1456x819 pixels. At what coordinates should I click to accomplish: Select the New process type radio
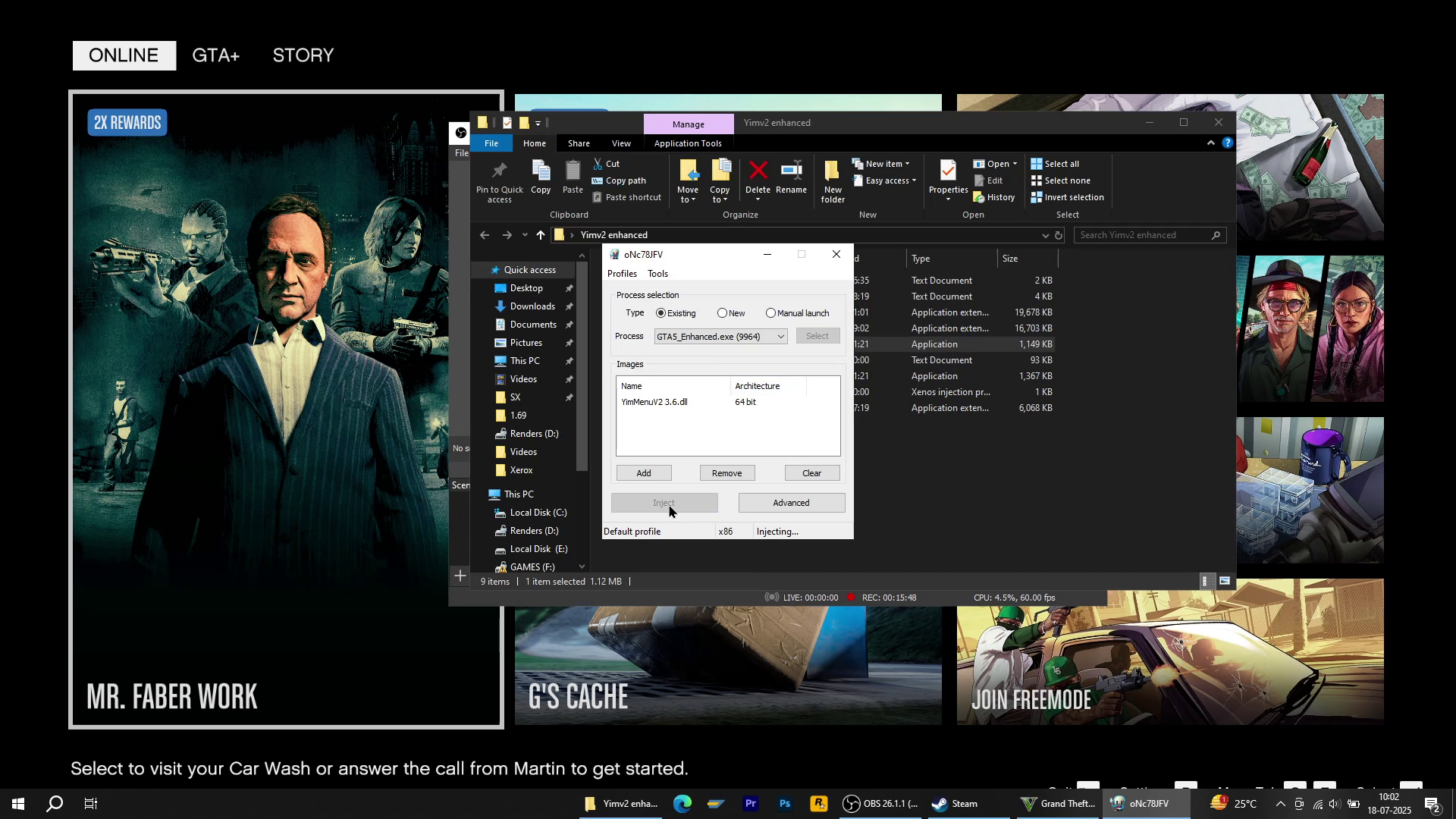tap(723, 313)
